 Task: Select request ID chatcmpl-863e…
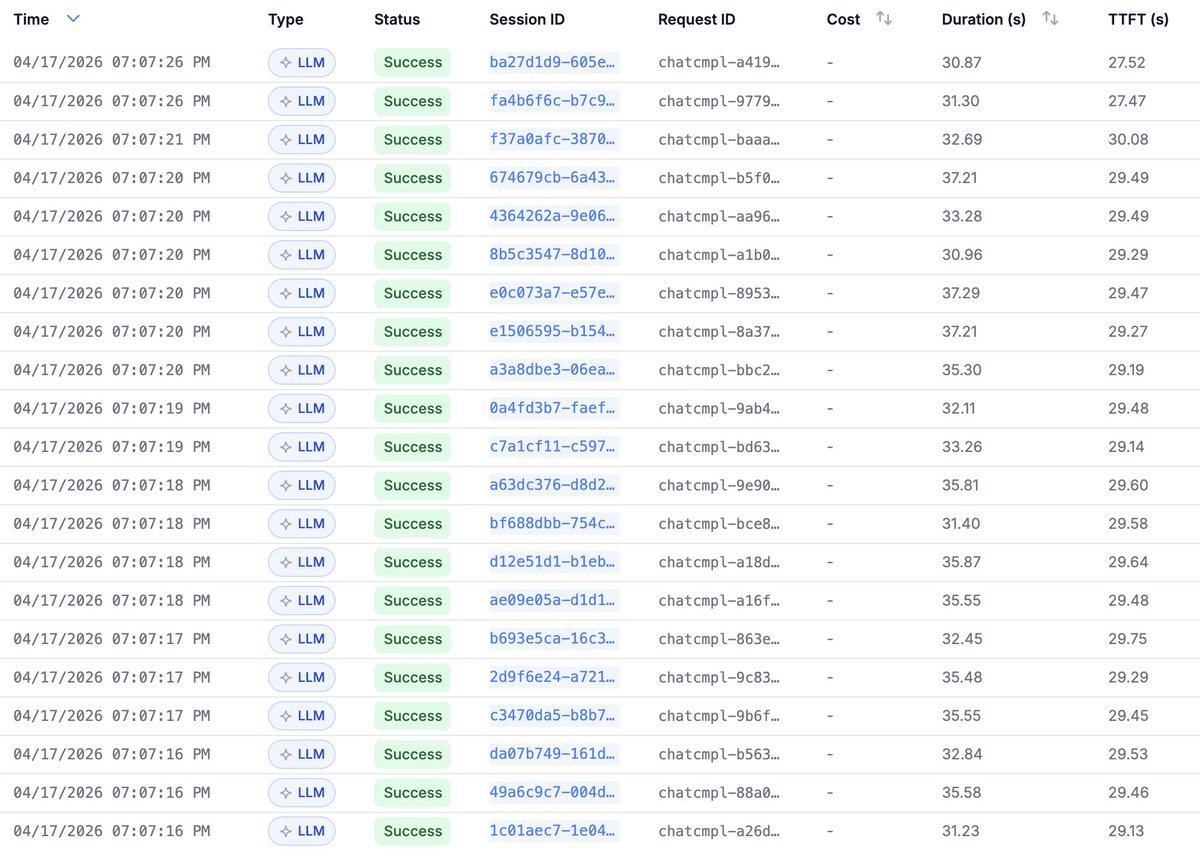pyautogui.click(x=719, y=639)
